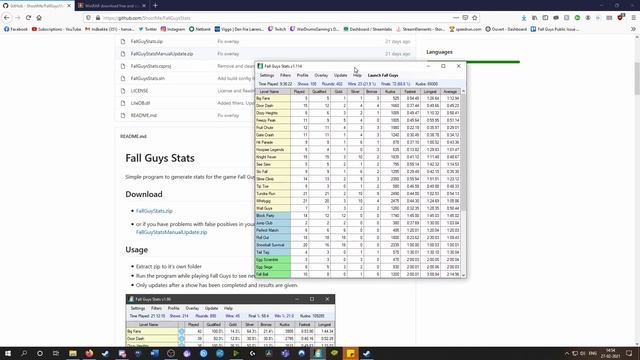This screenshot has height=360, width=640.
Task: Open Settings menu in Fall Guys Stats
Action: pyautogui.click(x=267, y=76)
